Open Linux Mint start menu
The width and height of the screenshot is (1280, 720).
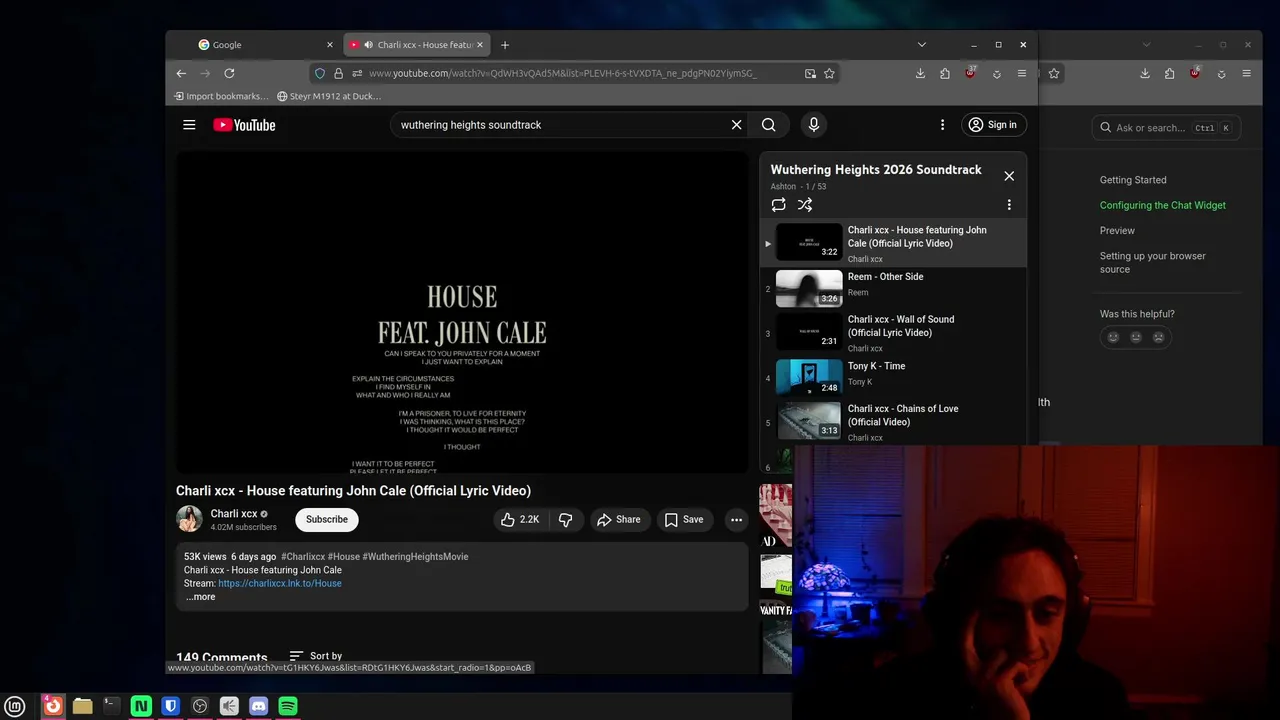(15, 706)
